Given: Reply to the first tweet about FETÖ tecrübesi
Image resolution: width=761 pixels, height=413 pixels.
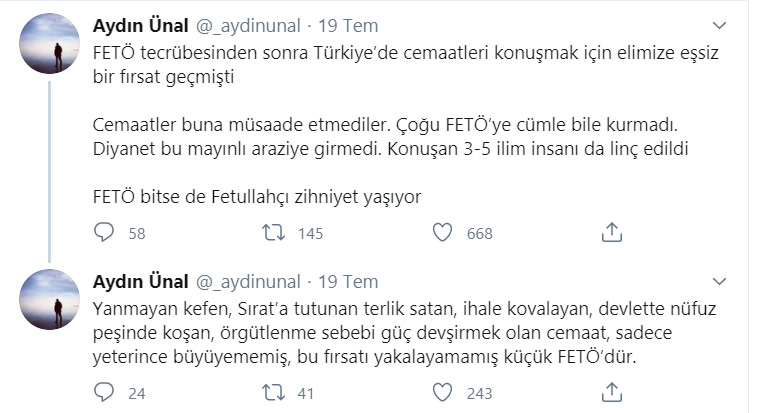Looking at the screenshot, I should pyautogui.click(x=105, y=233).
